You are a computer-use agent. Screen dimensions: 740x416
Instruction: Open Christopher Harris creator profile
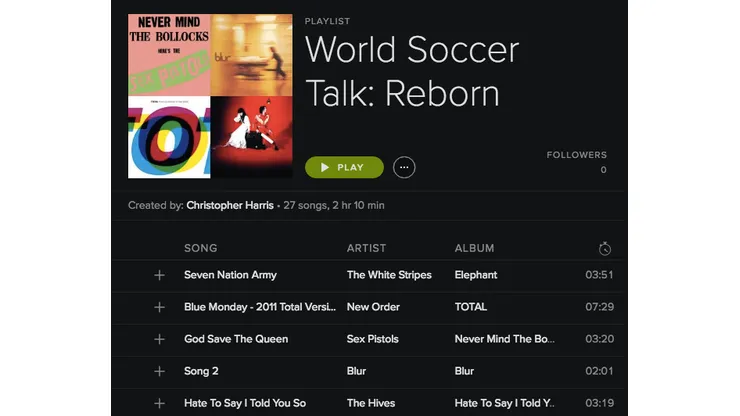[228, 205]
